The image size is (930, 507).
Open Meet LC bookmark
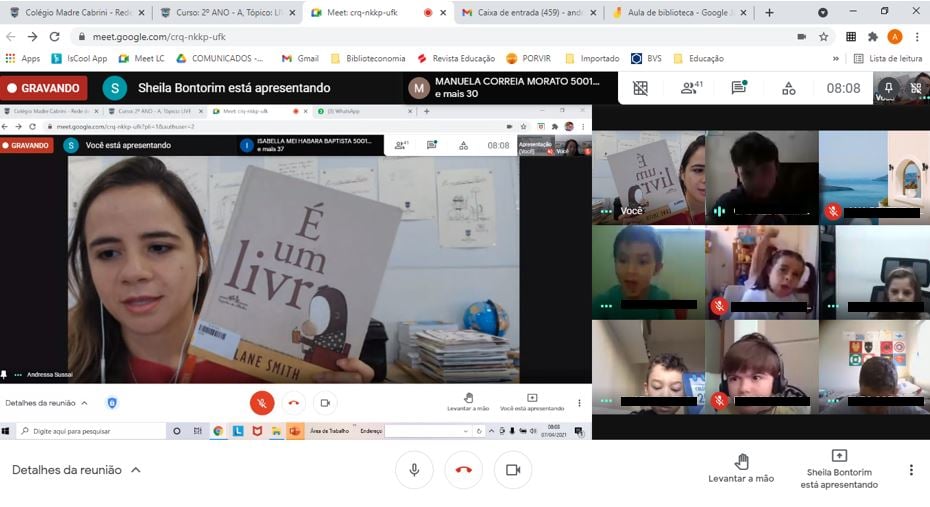point(141,58)
